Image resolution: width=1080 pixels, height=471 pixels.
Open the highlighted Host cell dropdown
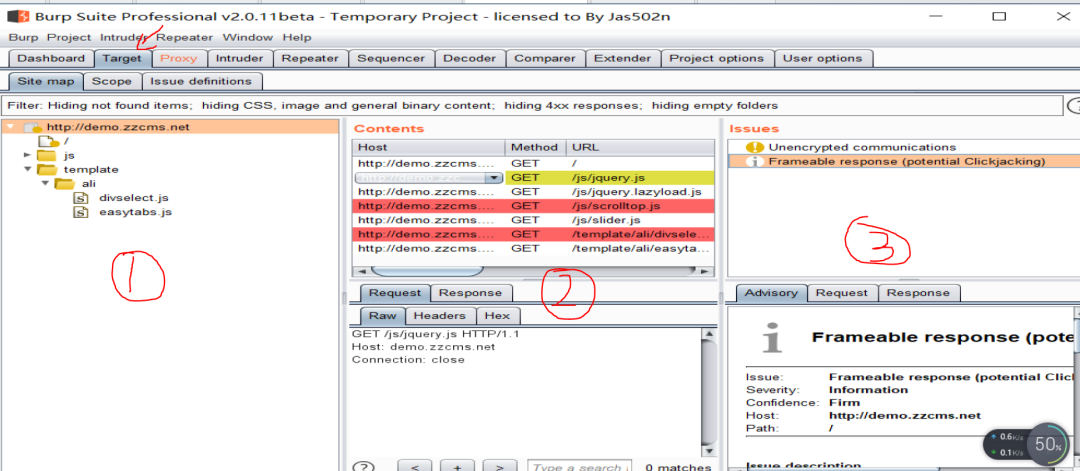coord(493,178)
